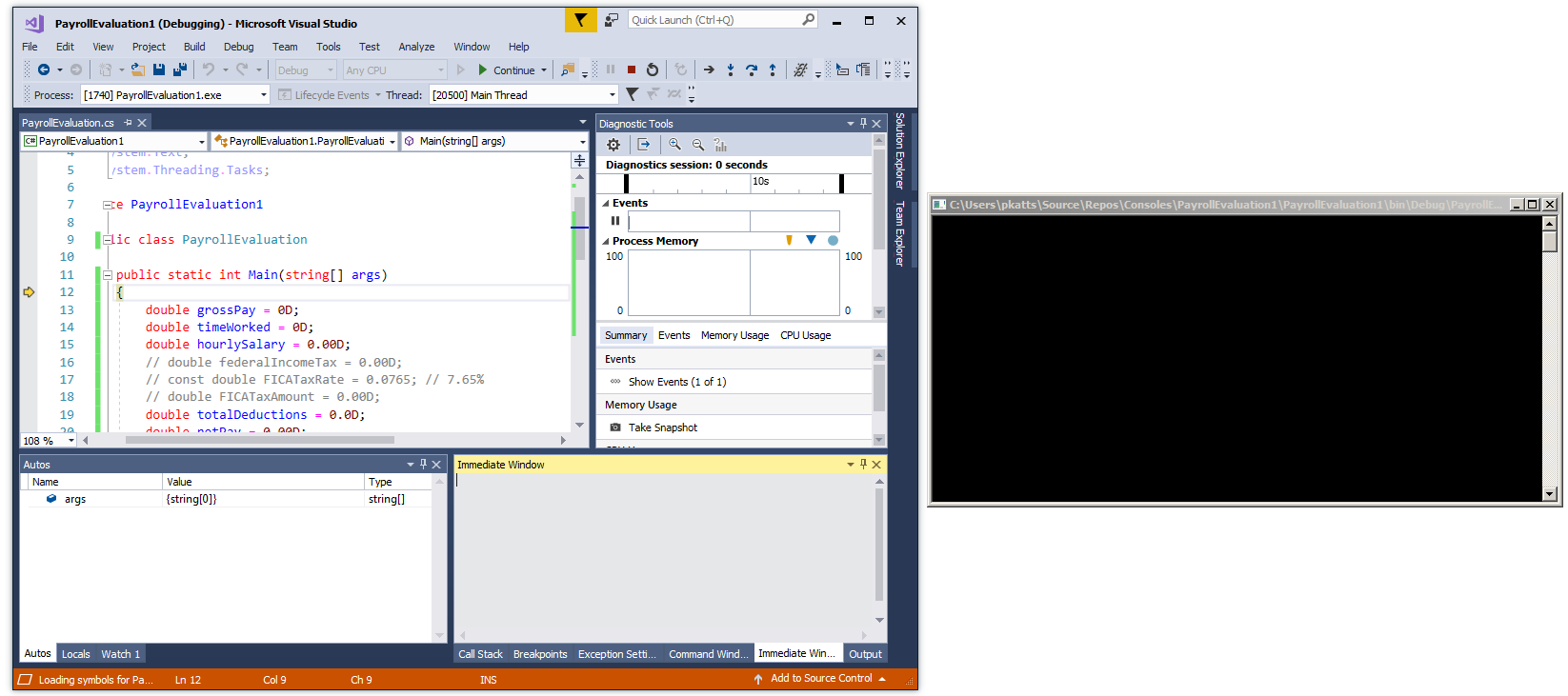Pause the Events track in Diagnostic Tools
1568x696 pixels.
pos(615,221)
